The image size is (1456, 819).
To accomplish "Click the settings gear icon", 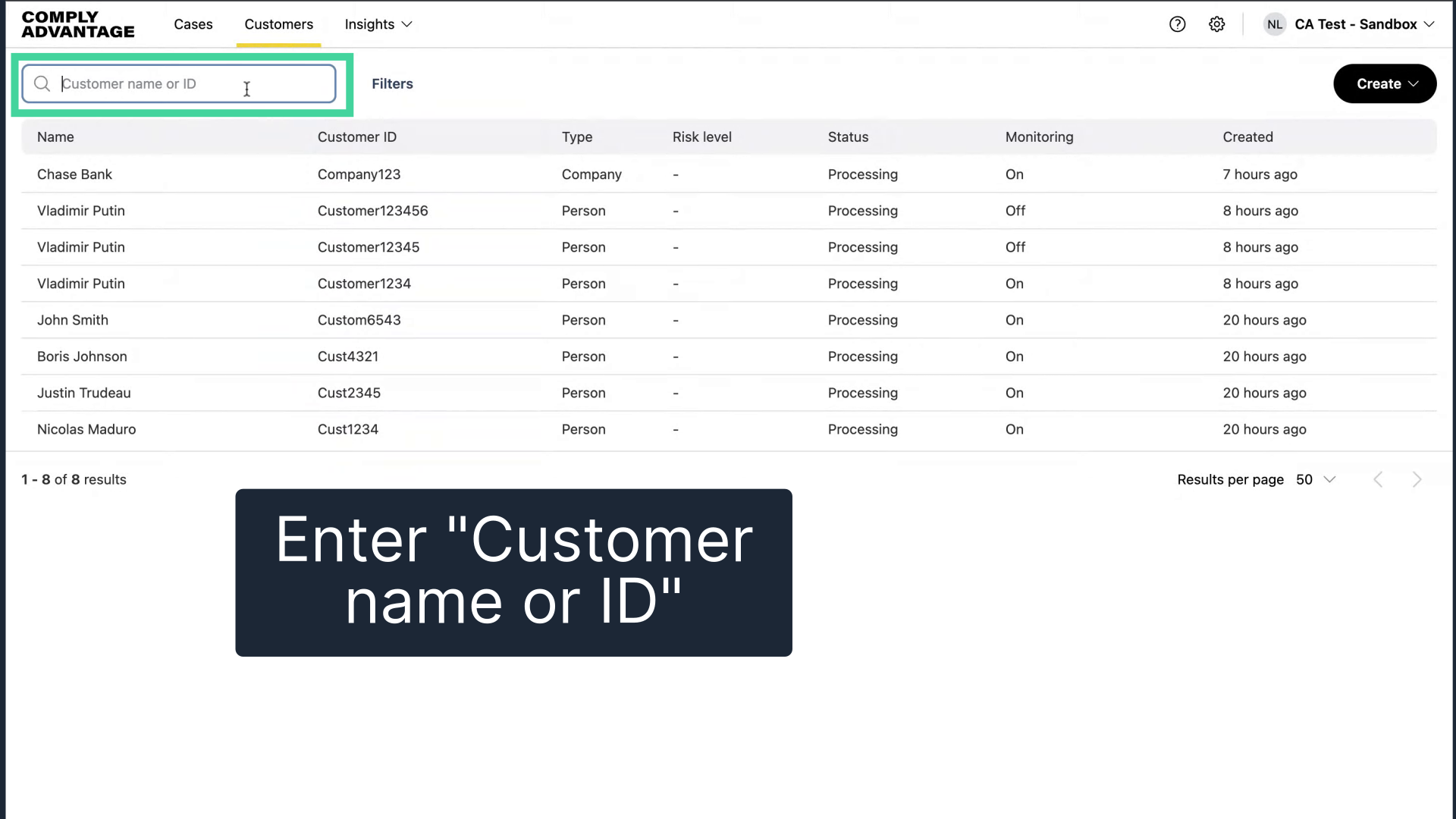I will pyautogui.click(x=1217, y=24).
